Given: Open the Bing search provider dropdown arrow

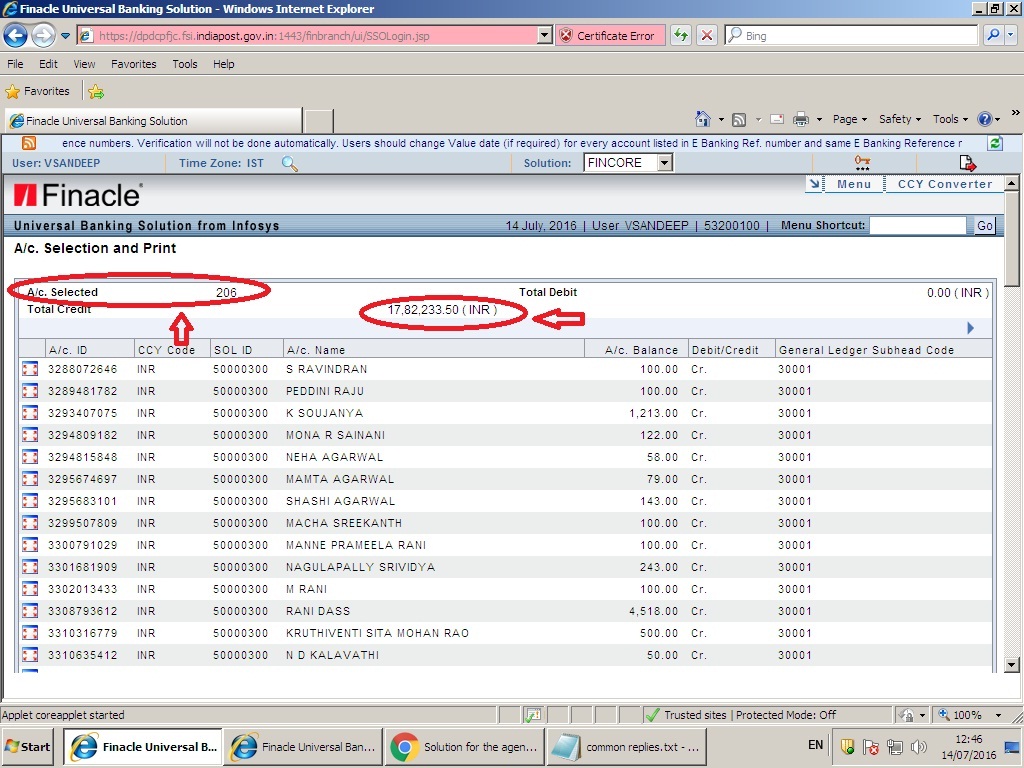Looking at the screenshot, I should pos(1011,35).
